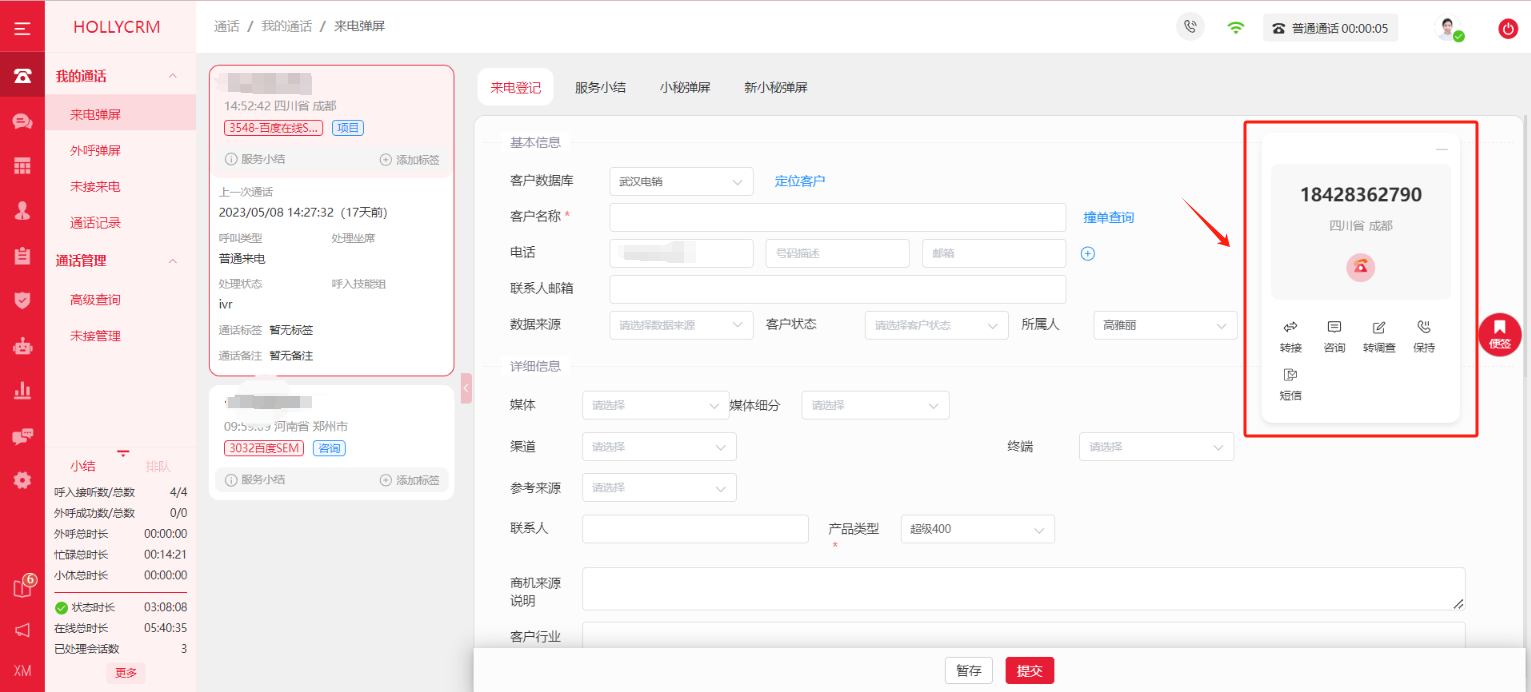Screen dimensions: 1531x692
Task: Click the red power logout button
Action: (1508, 29)
